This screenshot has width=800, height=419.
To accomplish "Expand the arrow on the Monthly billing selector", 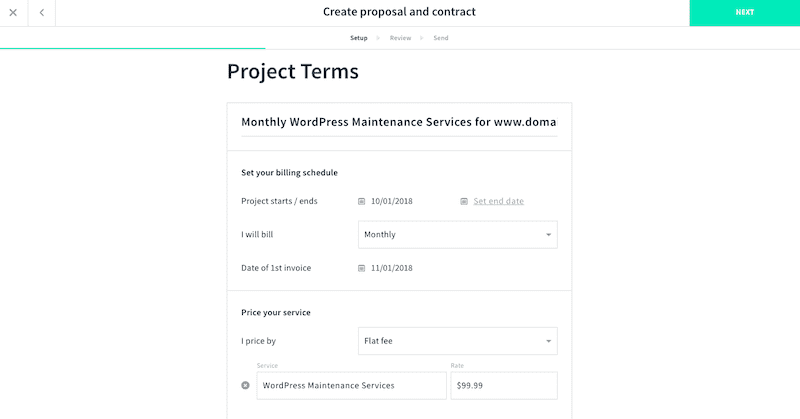I will click(548, 235).
